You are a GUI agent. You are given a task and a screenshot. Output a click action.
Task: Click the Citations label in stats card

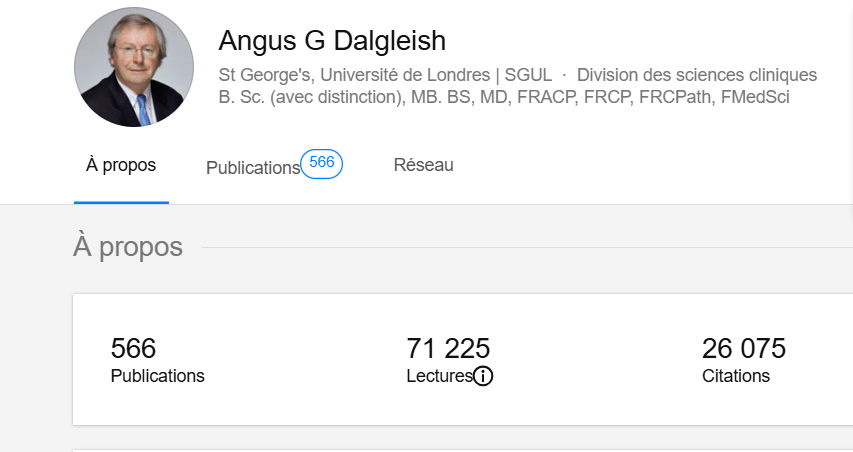tap(736, 376)
